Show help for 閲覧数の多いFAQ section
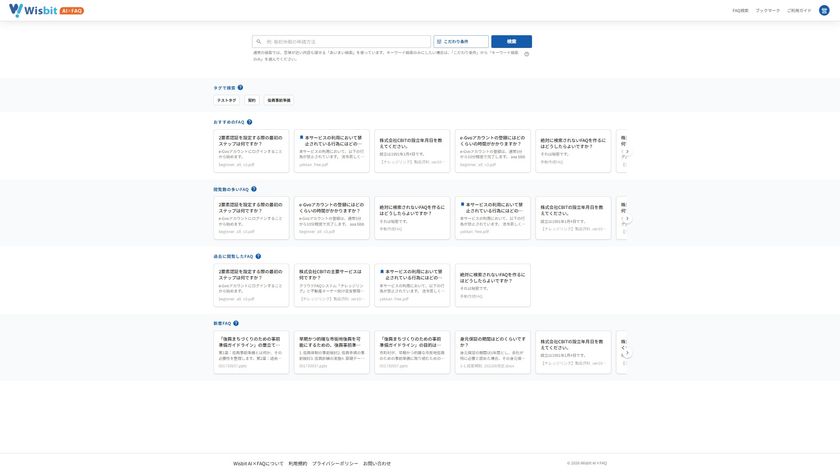This screenshot has height=473, width=840. [x=254, y=189]
